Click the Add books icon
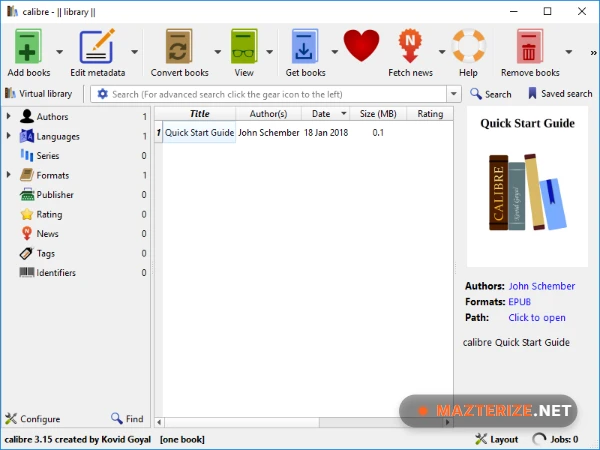Viewport: 600px width, 450px height. (28, 46)
